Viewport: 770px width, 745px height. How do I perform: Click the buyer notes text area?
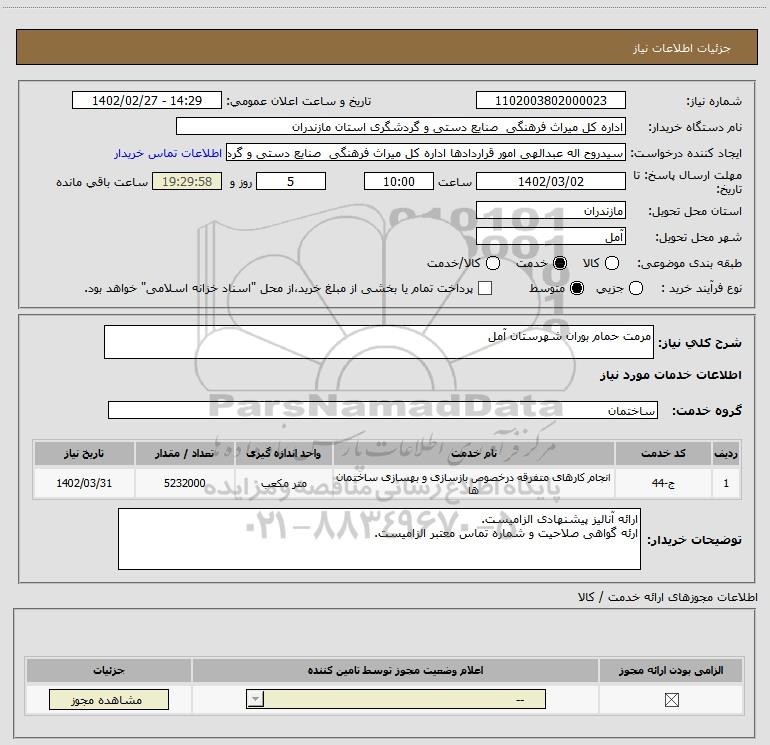tap(379, 539)
